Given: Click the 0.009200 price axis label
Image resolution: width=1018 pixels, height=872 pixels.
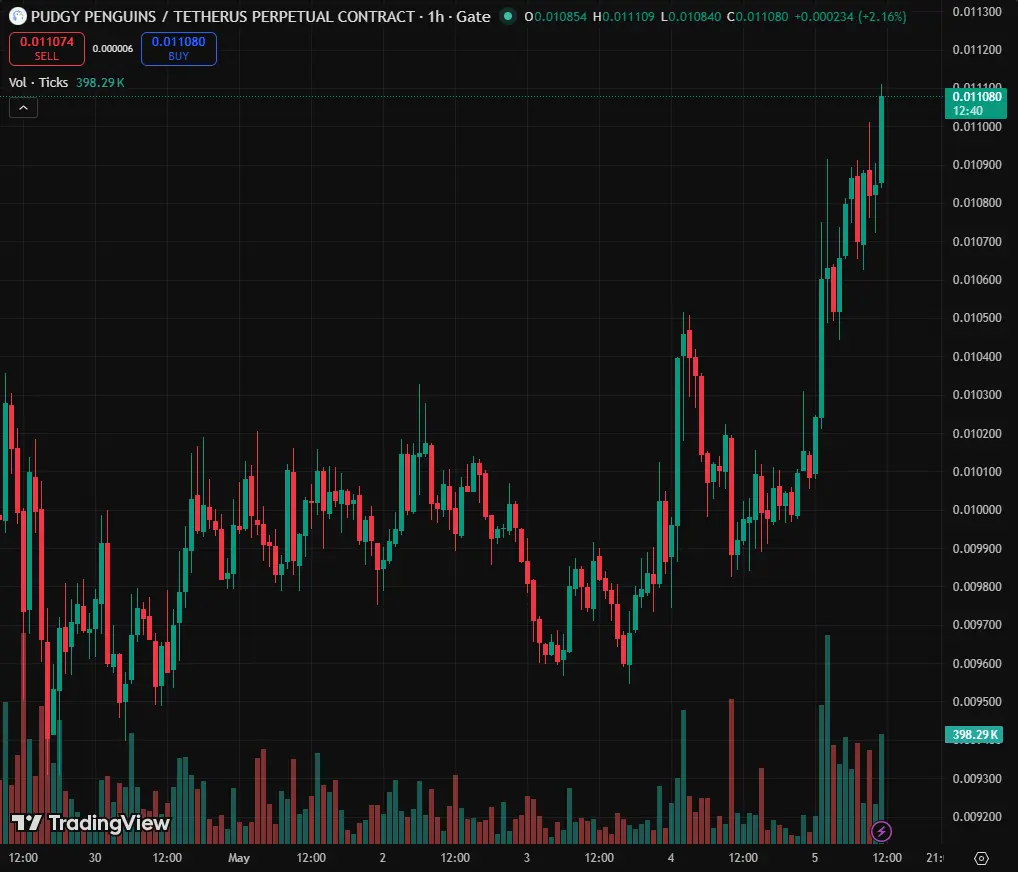Looking at the screenshot, I should click(977, 817).
